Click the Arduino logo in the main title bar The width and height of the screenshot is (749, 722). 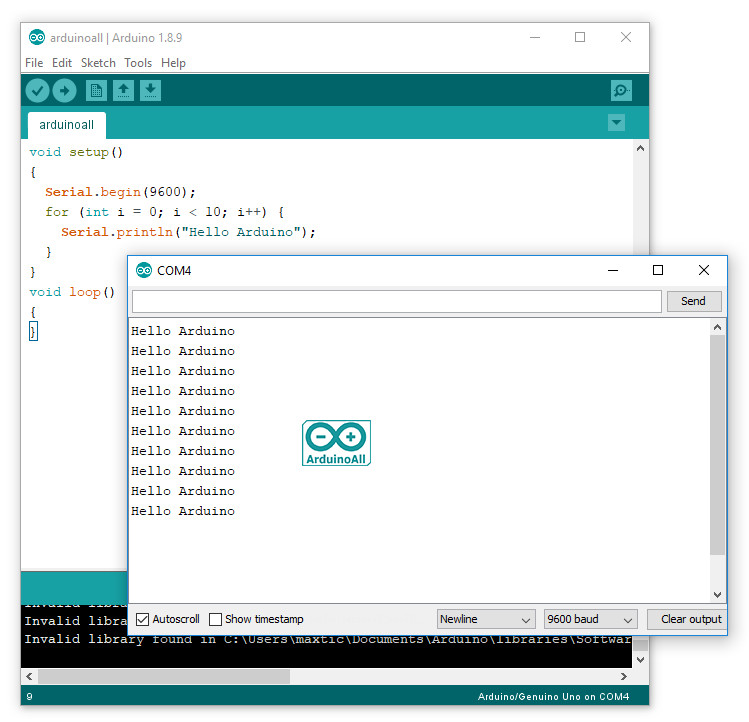tap(37, 37)
